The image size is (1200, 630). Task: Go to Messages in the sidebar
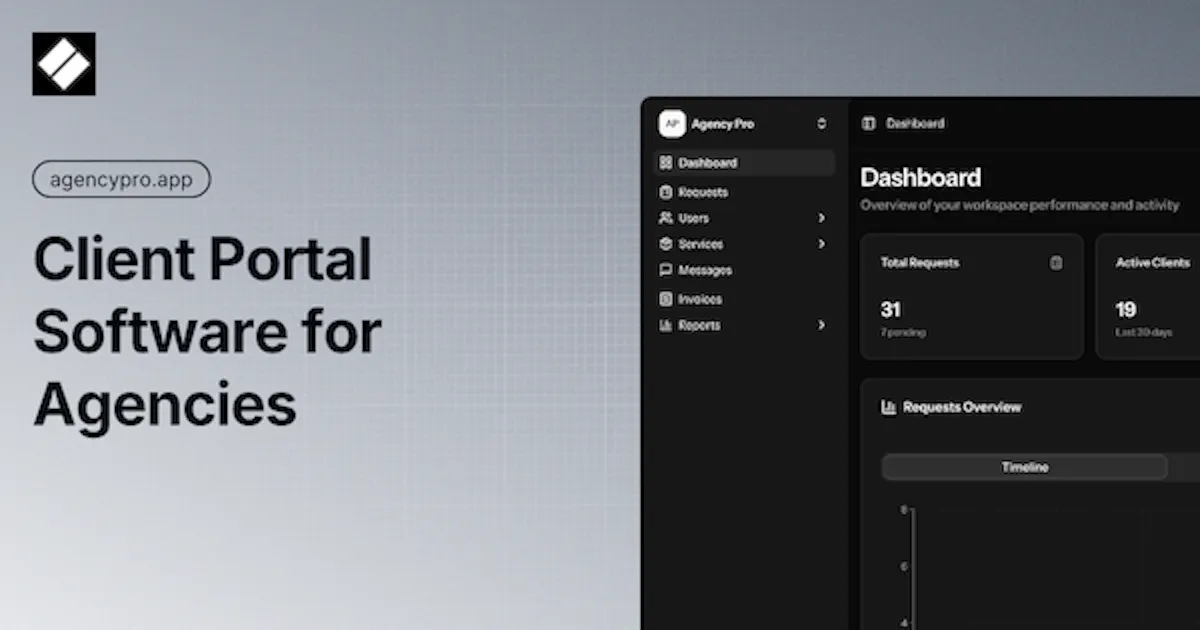pos(745,270)
